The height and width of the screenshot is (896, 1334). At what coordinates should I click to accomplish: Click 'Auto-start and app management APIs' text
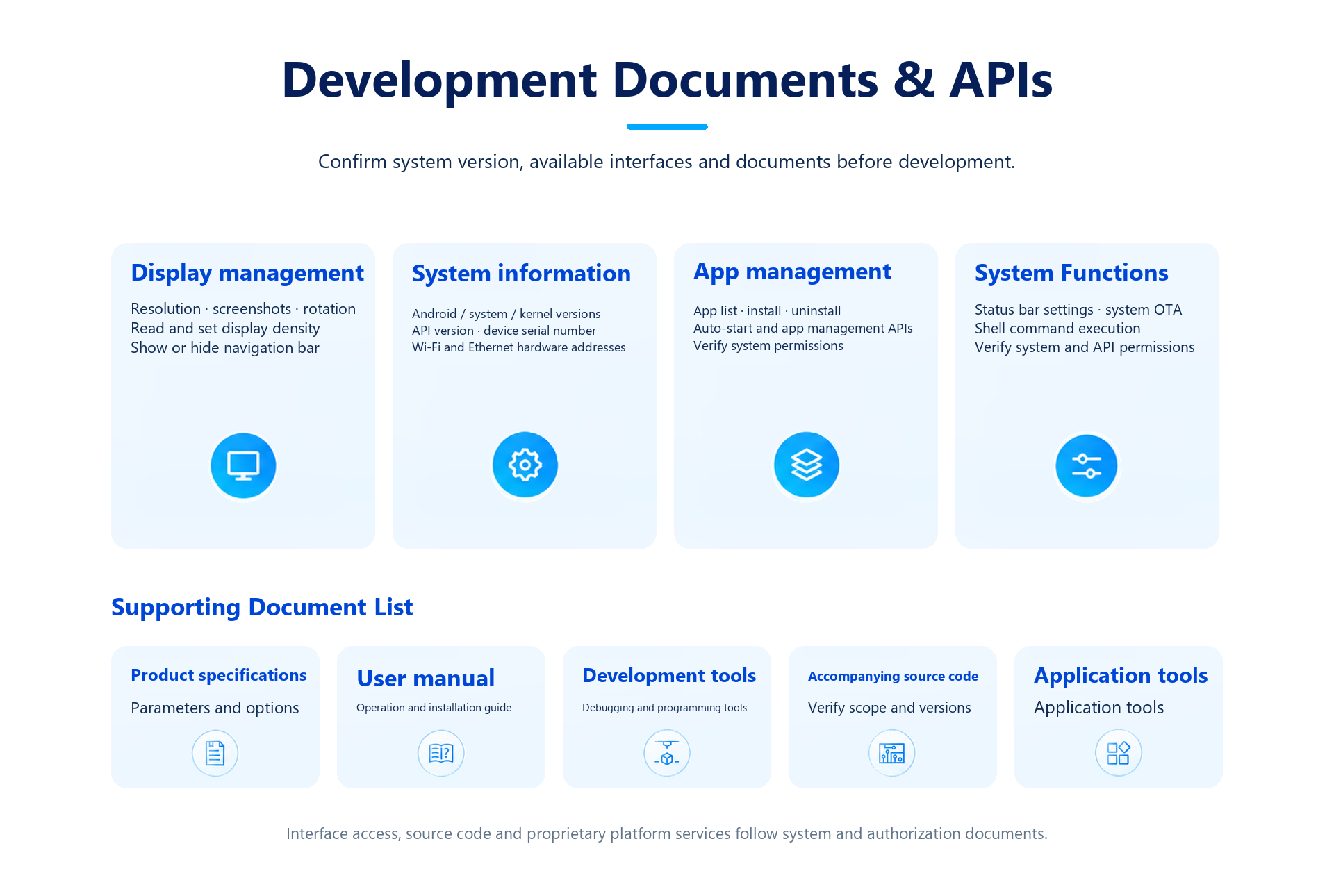[x=803, y=328]
